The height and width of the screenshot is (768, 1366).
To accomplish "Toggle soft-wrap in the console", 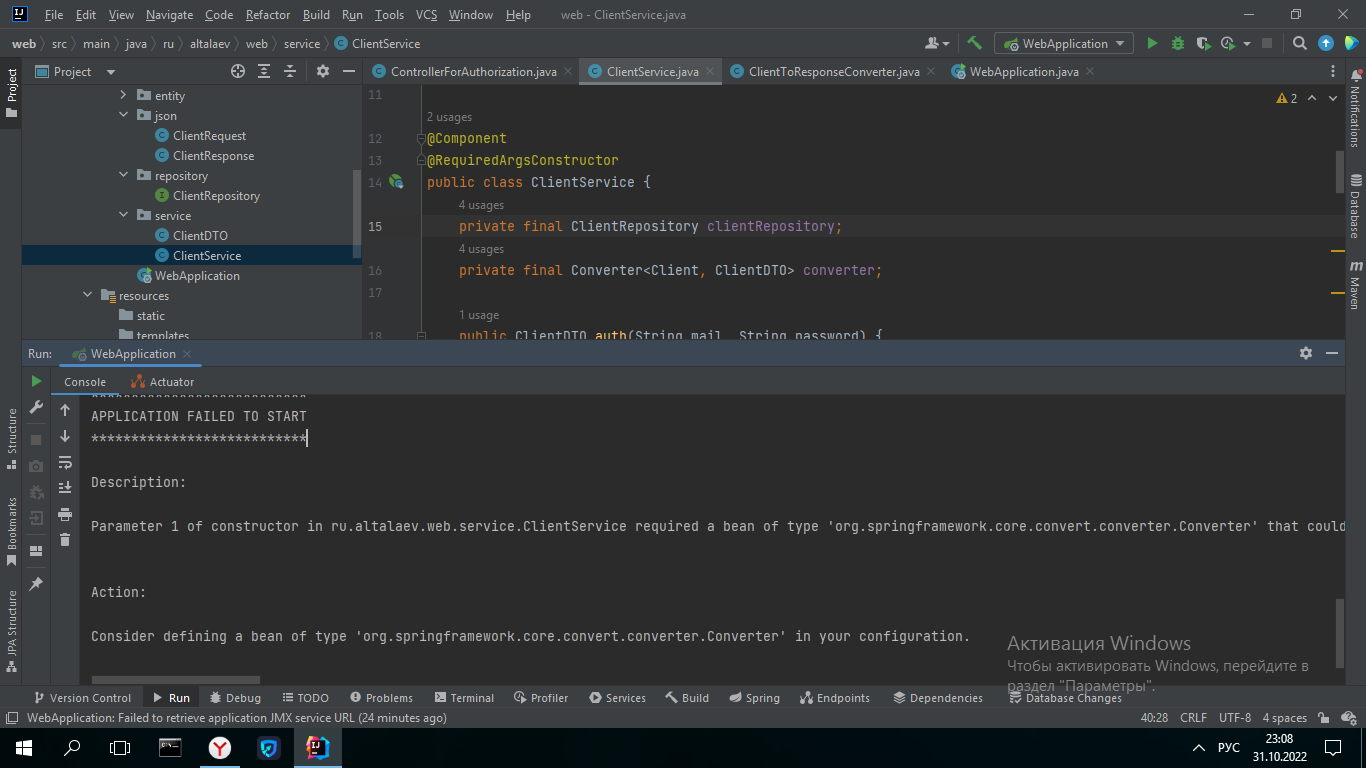I will click(65, 462).
